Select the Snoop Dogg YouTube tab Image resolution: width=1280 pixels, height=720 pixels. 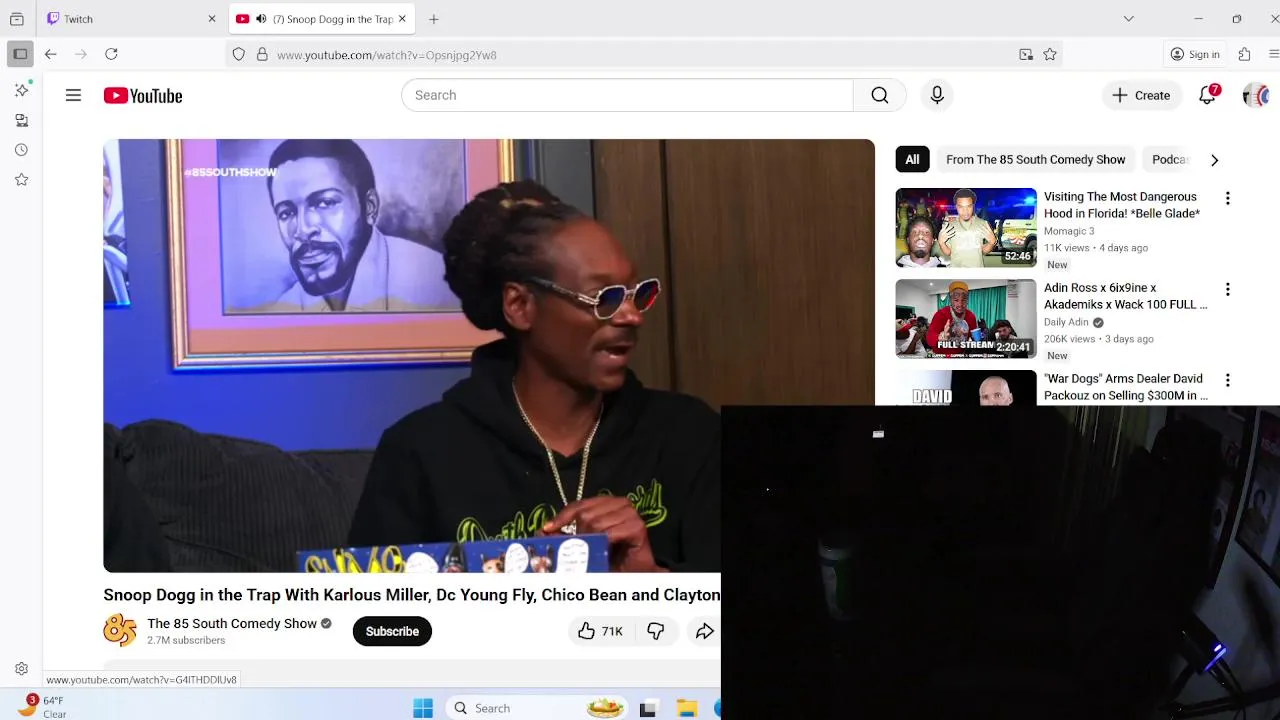(x=321, y=19)
